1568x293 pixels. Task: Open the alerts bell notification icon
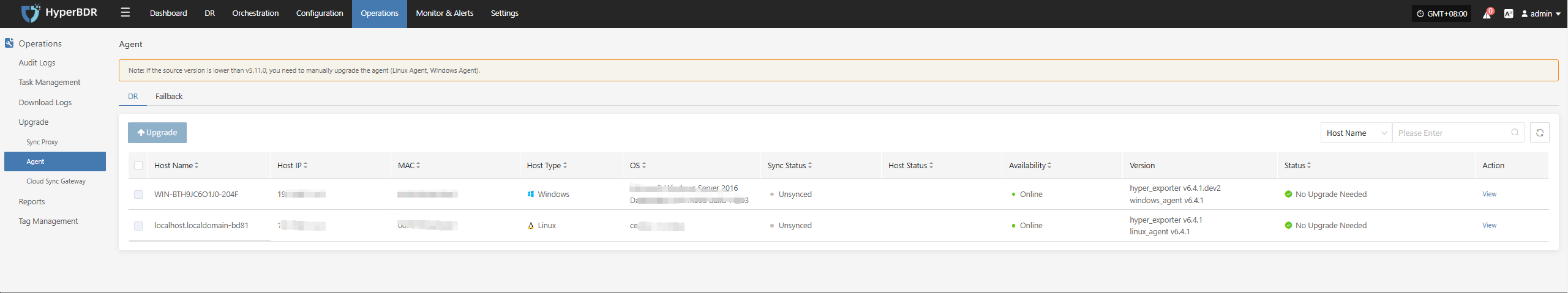(1486, 13)
